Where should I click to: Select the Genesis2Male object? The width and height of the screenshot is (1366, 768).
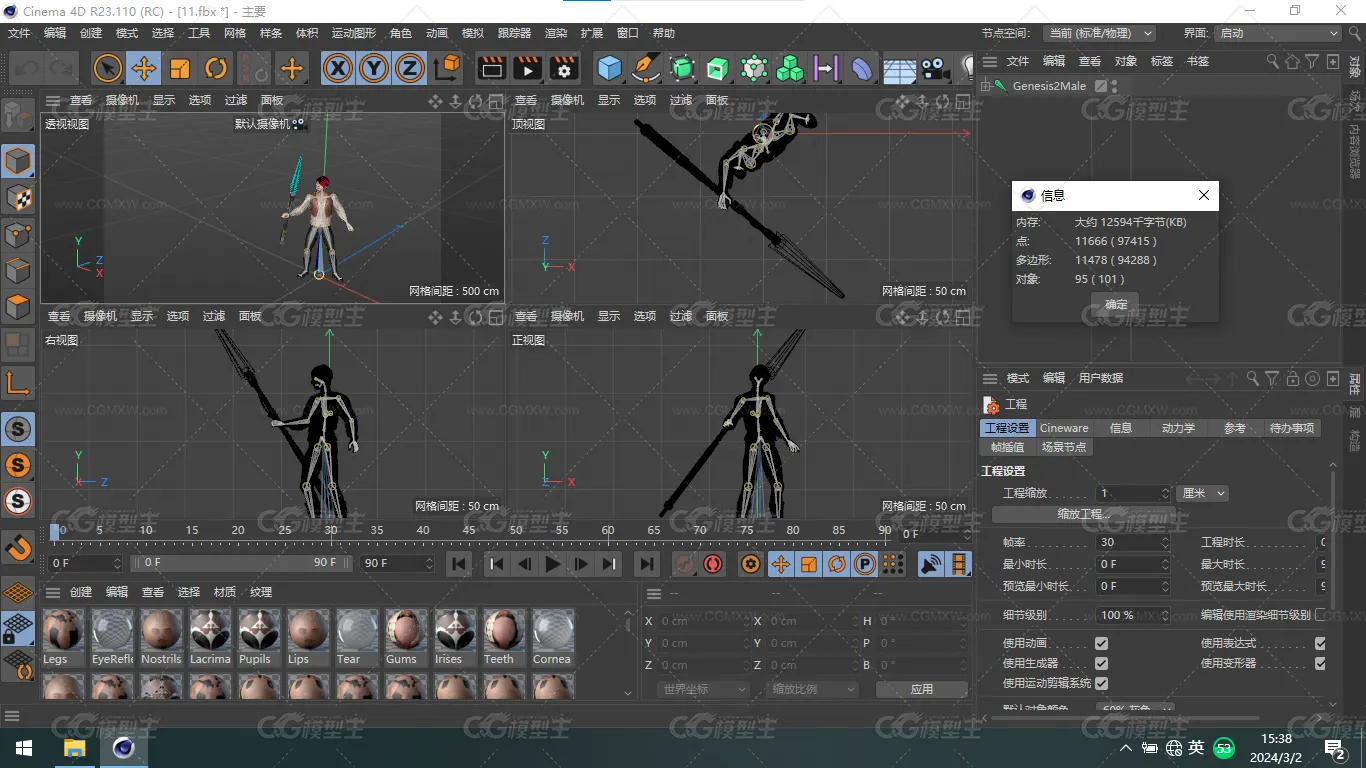pyautogui.click(x=1049, y=86)
